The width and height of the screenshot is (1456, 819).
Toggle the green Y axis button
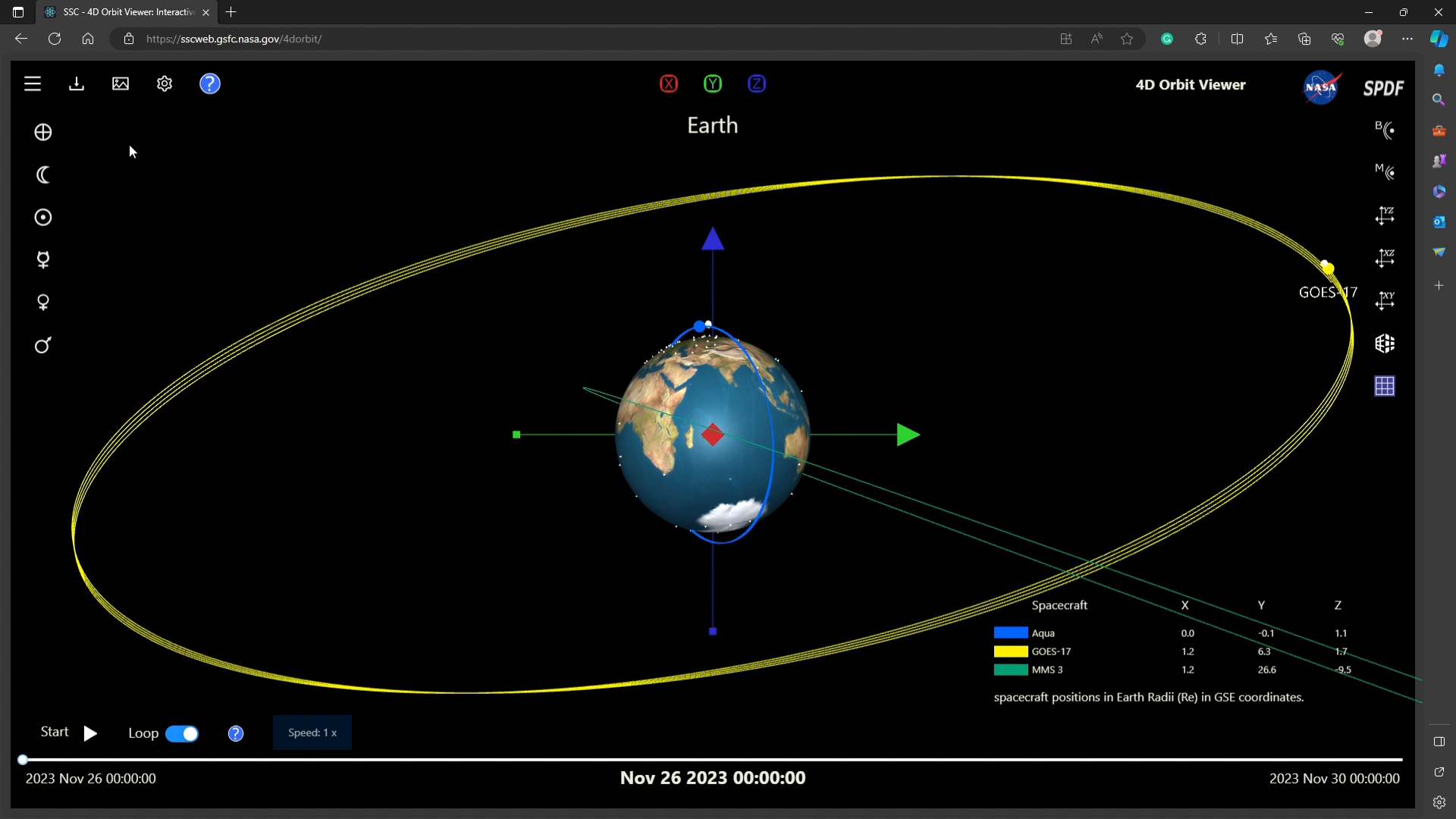pyautogui.click(x=713, y=84)
